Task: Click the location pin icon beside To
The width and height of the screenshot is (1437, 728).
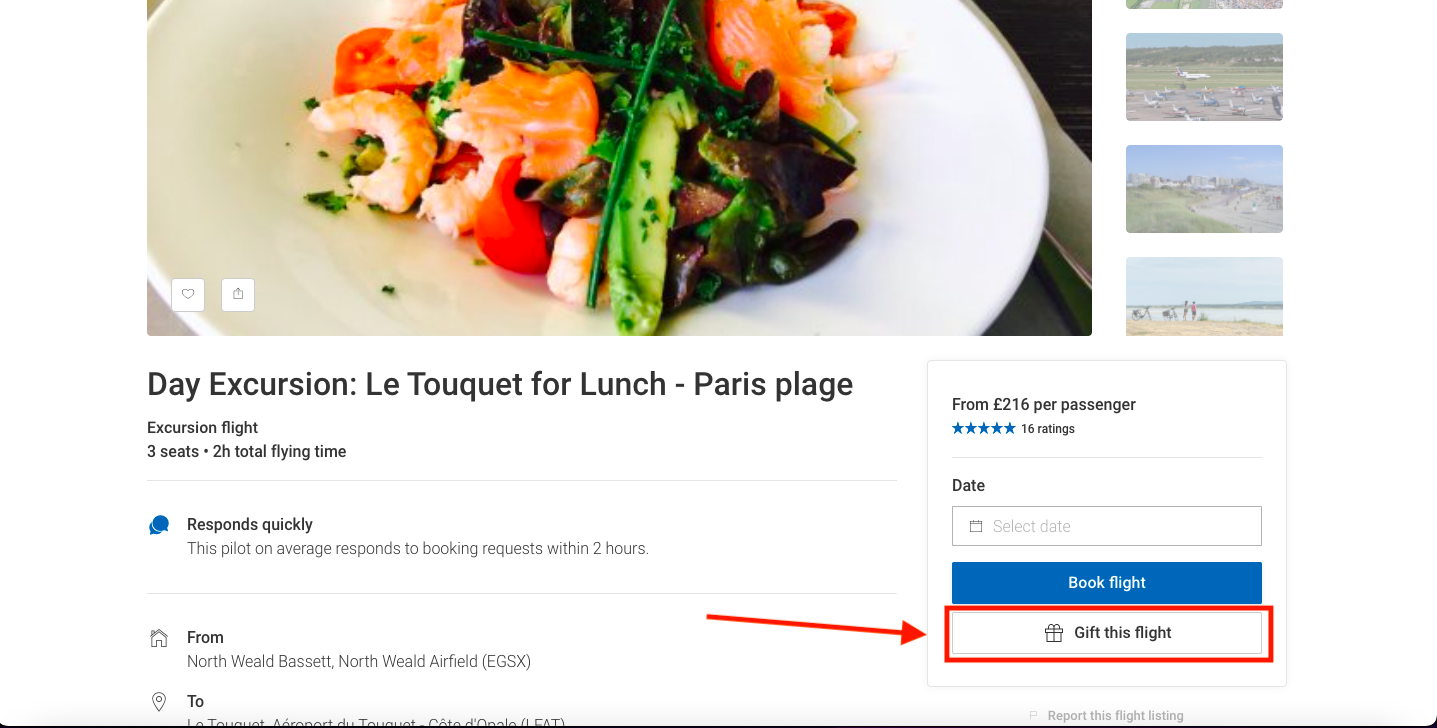Action: coord(159,701)
